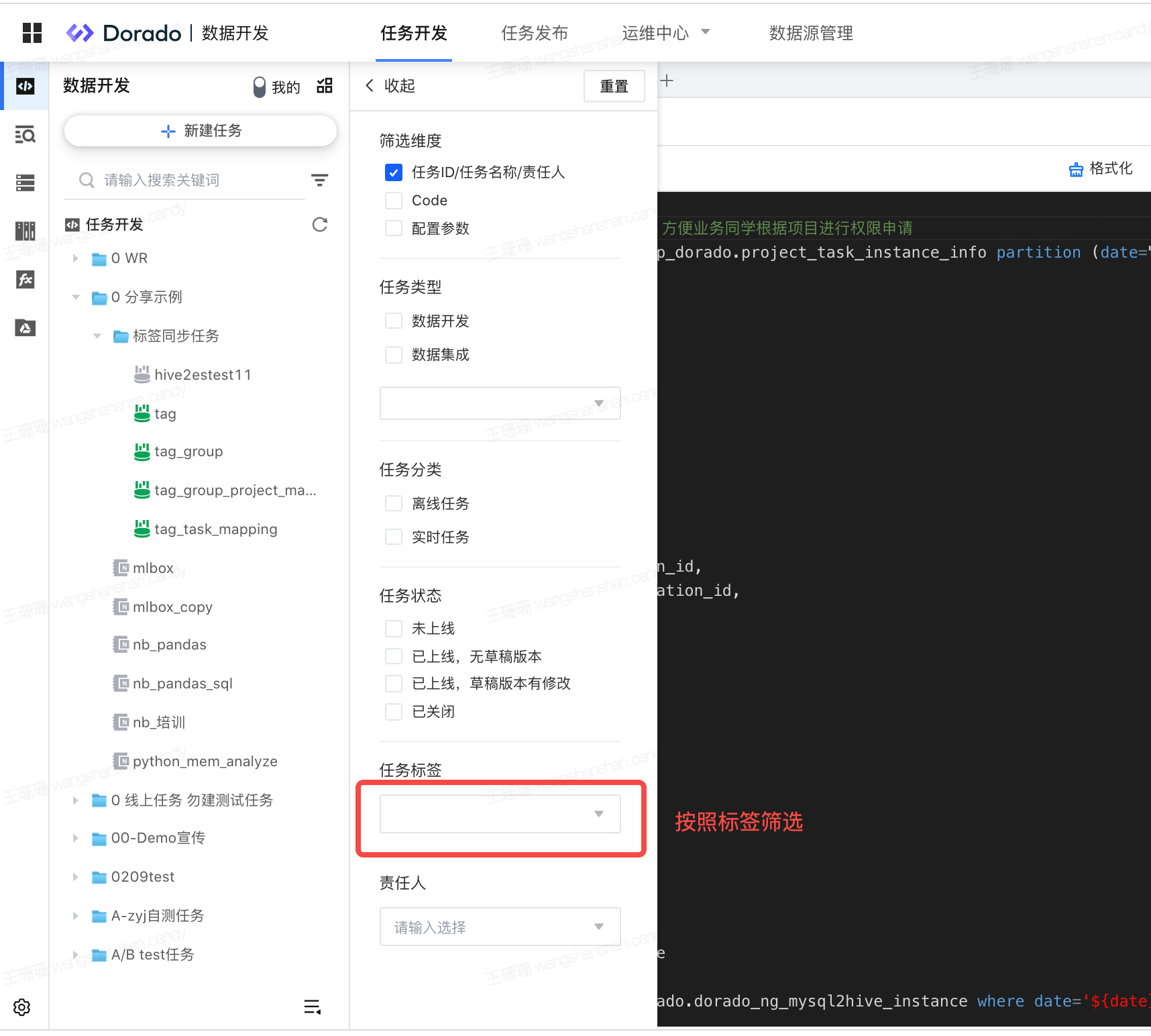Refresh the 任务开发 task tree

[320, 225]
